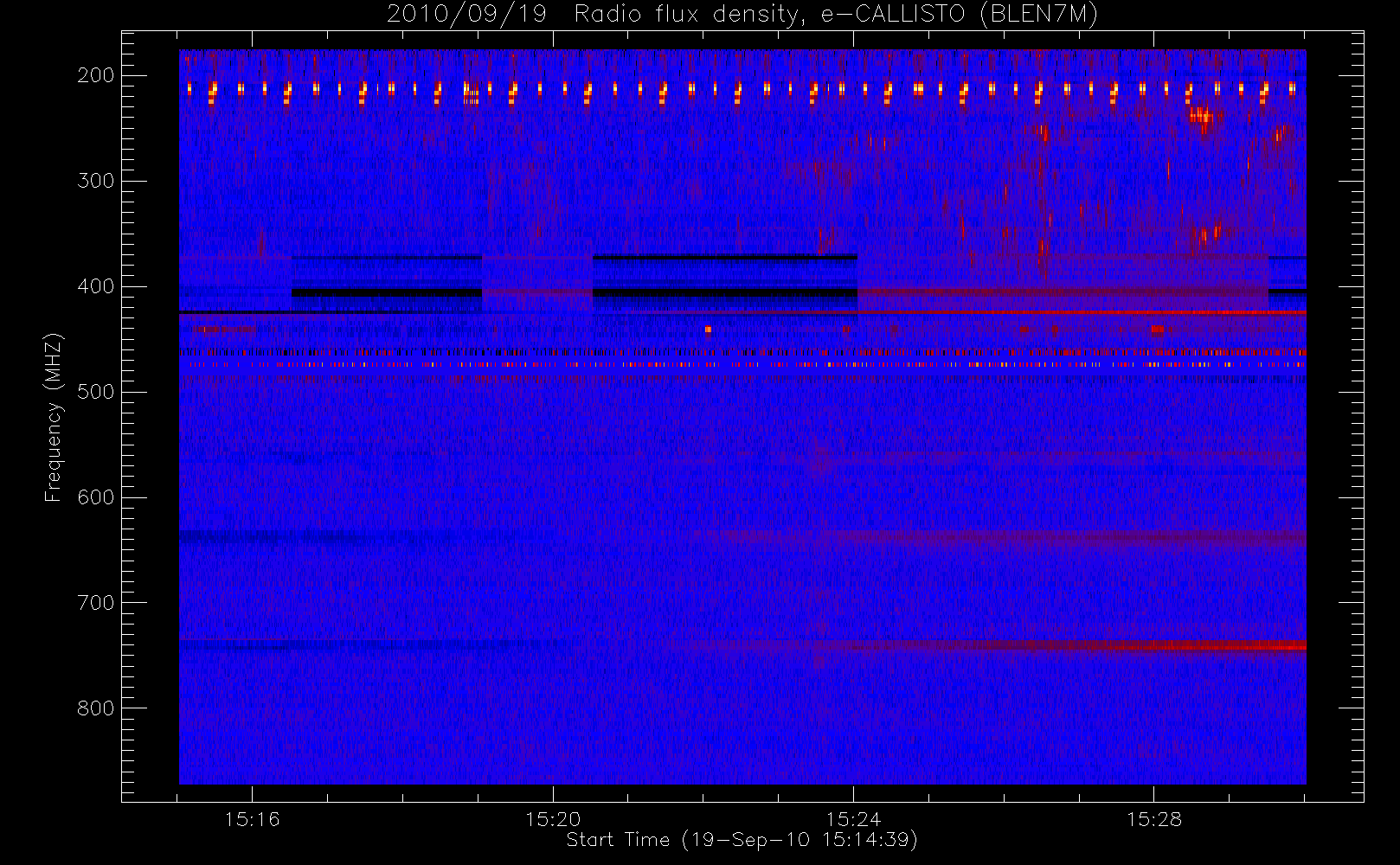Click the black band at 405 MHz near 15:22
This screenshot has width=1400, height=865.
click(x=725, y=293)
